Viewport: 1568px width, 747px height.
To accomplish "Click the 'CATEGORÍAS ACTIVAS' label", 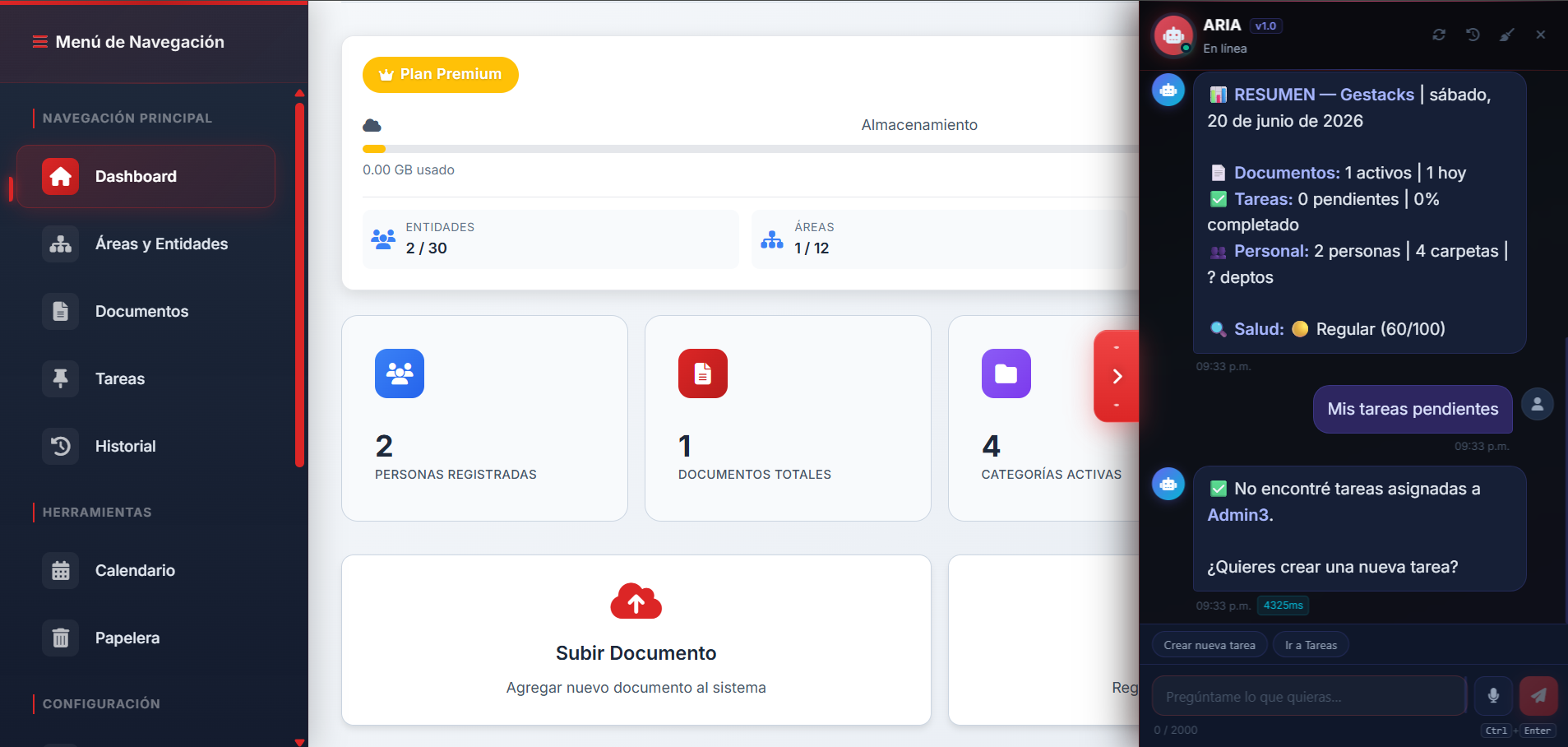I will coord(1052,475).
